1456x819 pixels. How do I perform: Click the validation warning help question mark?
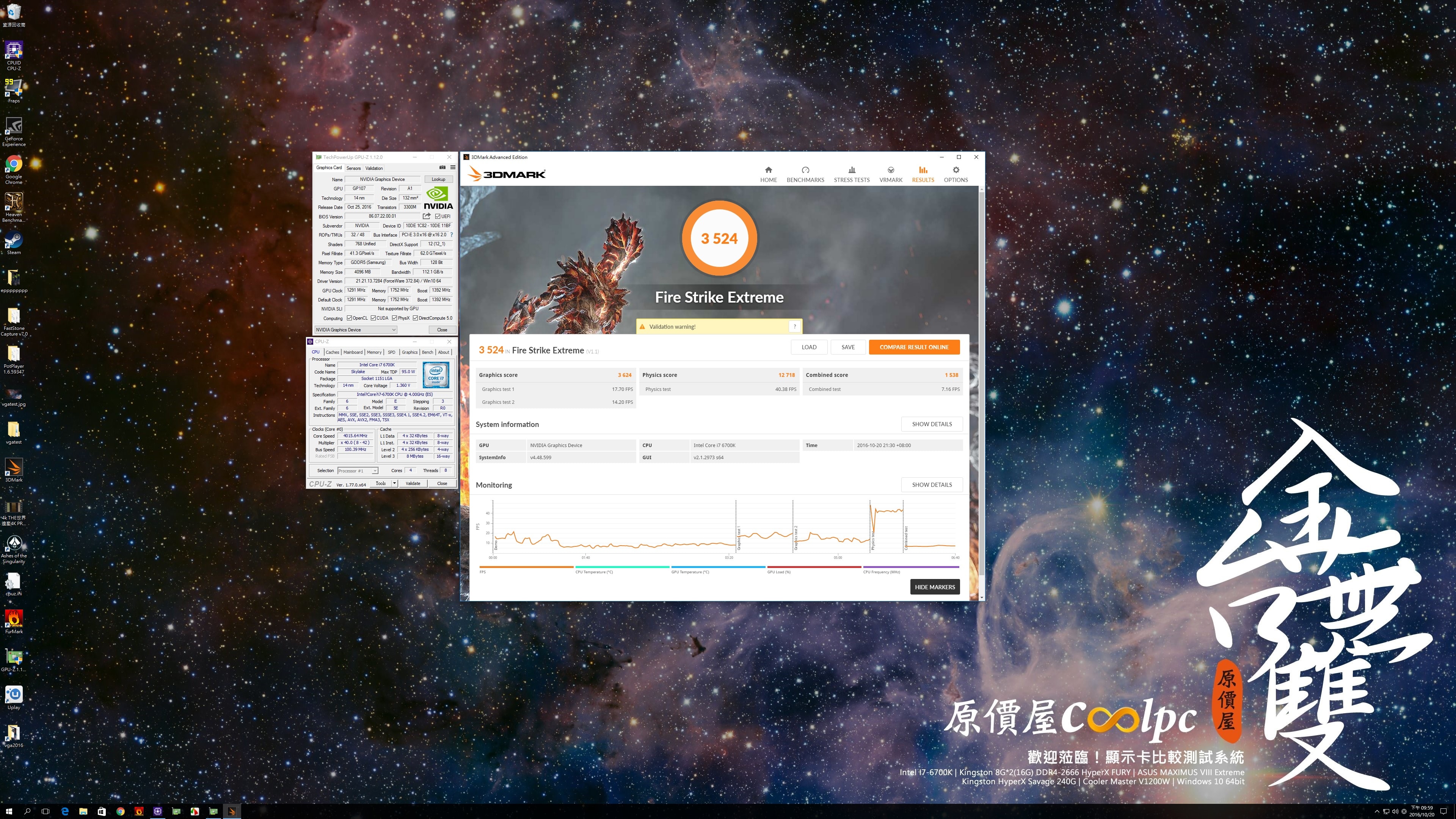pyautogui.click(x=795, y=326)
